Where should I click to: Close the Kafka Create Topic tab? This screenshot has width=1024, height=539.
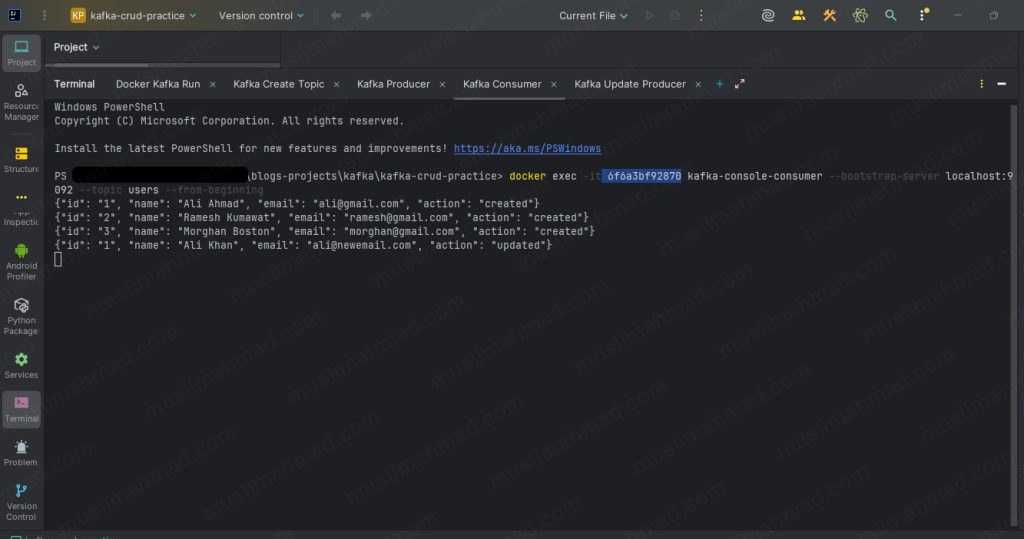pyautogui.click(x=336, y=85)
